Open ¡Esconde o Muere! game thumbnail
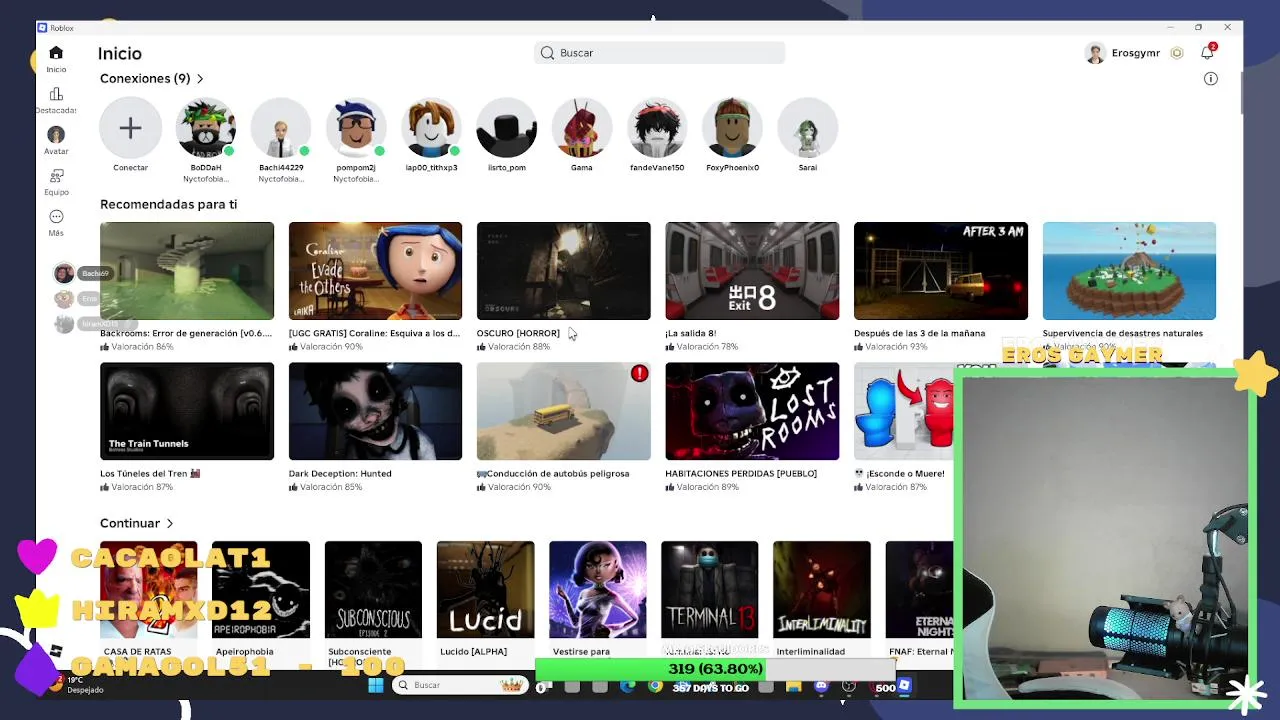 (904, 411)
